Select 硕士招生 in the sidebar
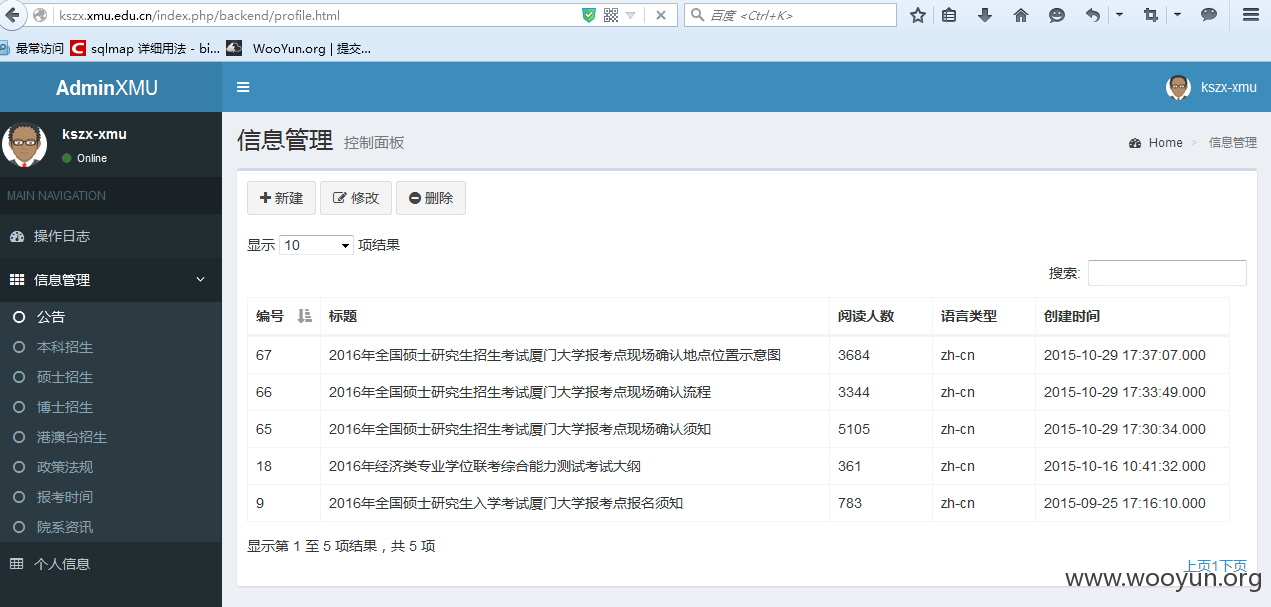This screenshot has width=1271, height=607. 110,377
